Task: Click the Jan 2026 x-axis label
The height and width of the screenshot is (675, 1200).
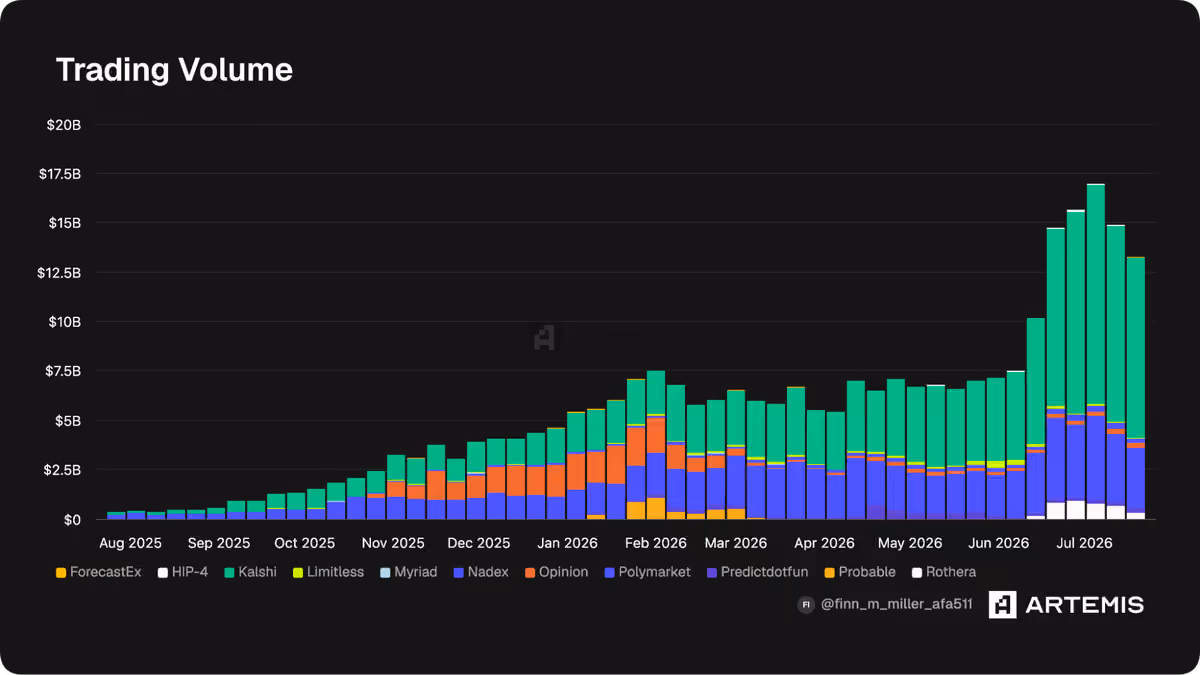Action: pos(567,543)
